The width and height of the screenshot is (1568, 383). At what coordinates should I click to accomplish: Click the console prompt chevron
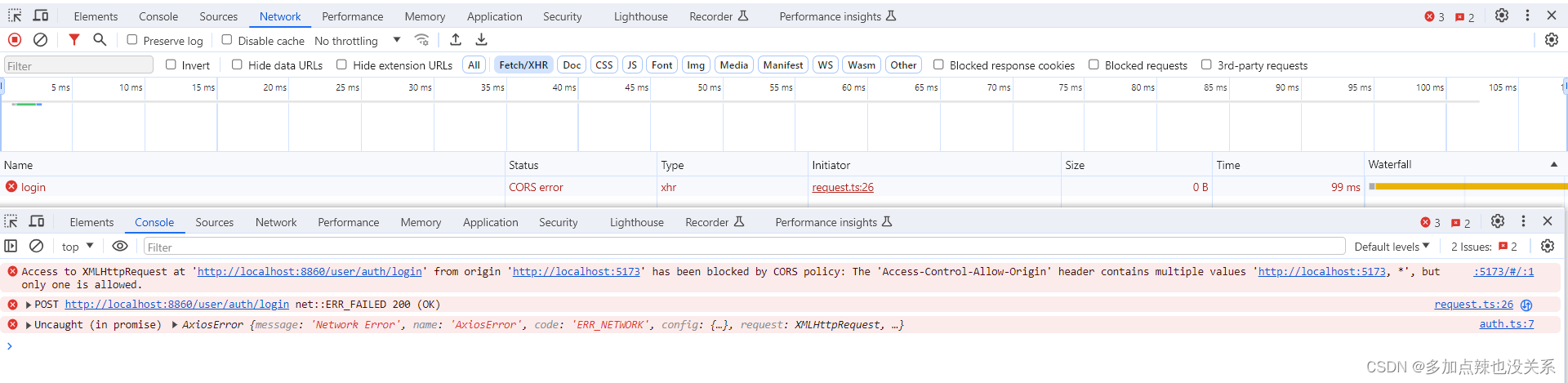(10, 345)
